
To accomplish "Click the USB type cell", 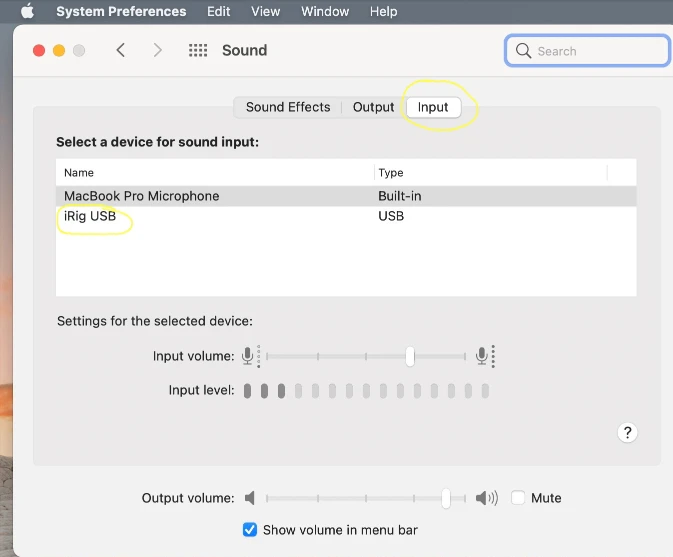I will coord(391,216).
